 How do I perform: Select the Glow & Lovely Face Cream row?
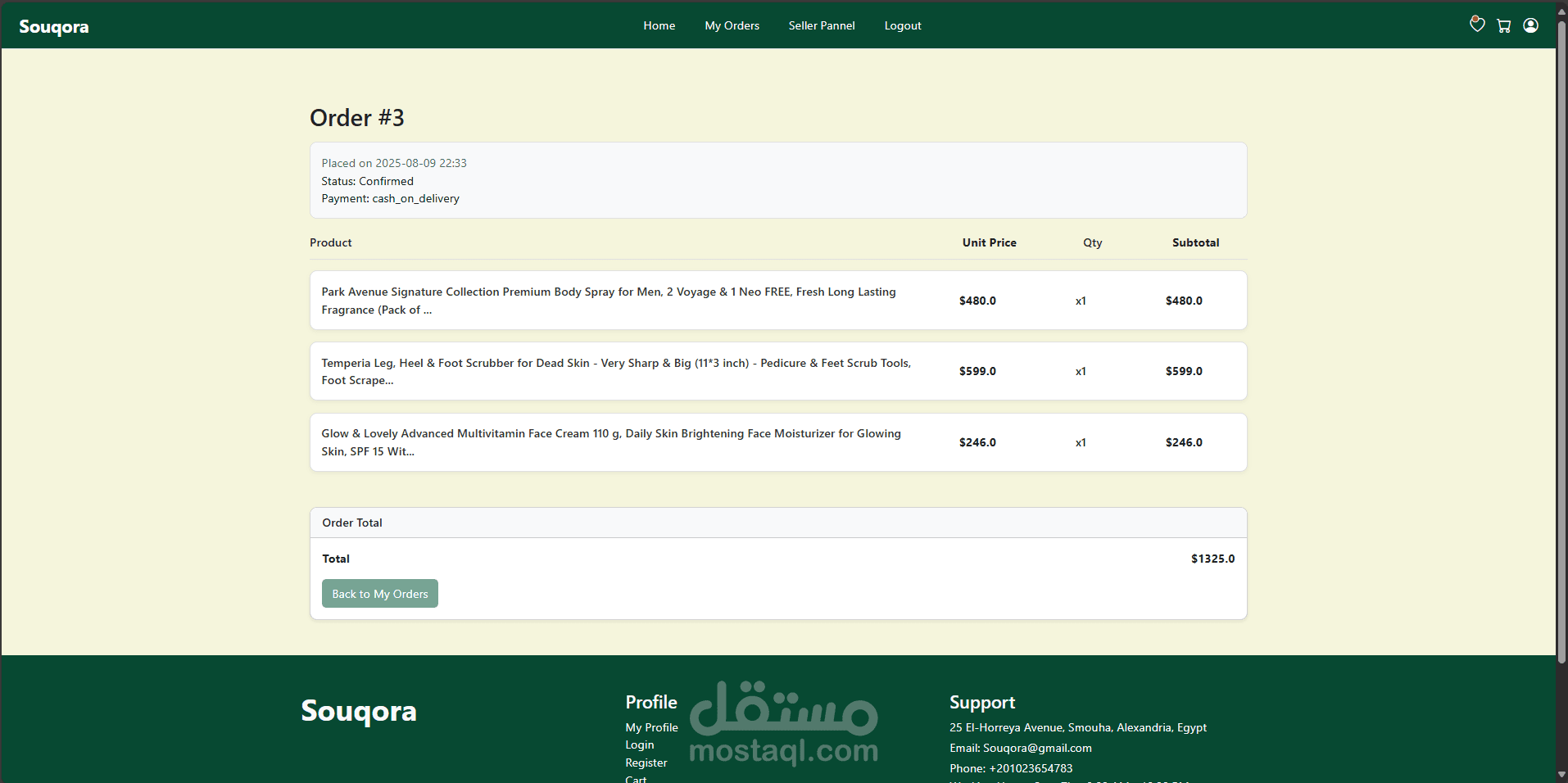[778, 442]
